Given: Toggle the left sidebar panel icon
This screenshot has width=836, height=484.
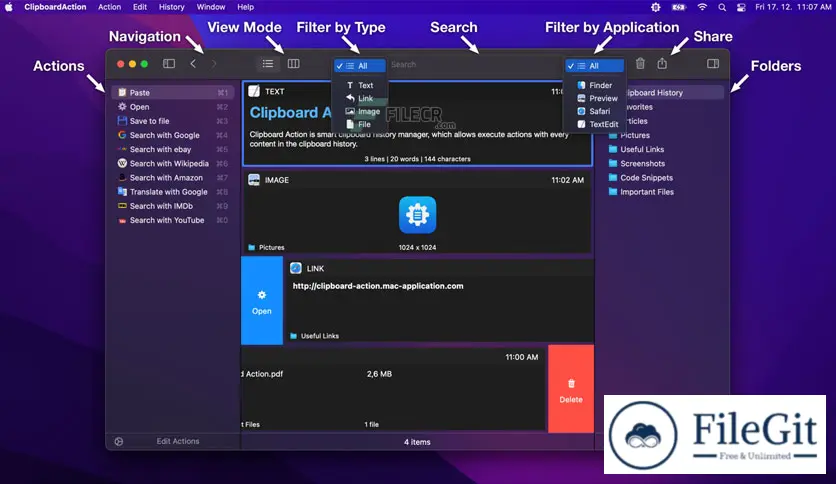Looking at the screenshot, I should click(x=169, y=64).
